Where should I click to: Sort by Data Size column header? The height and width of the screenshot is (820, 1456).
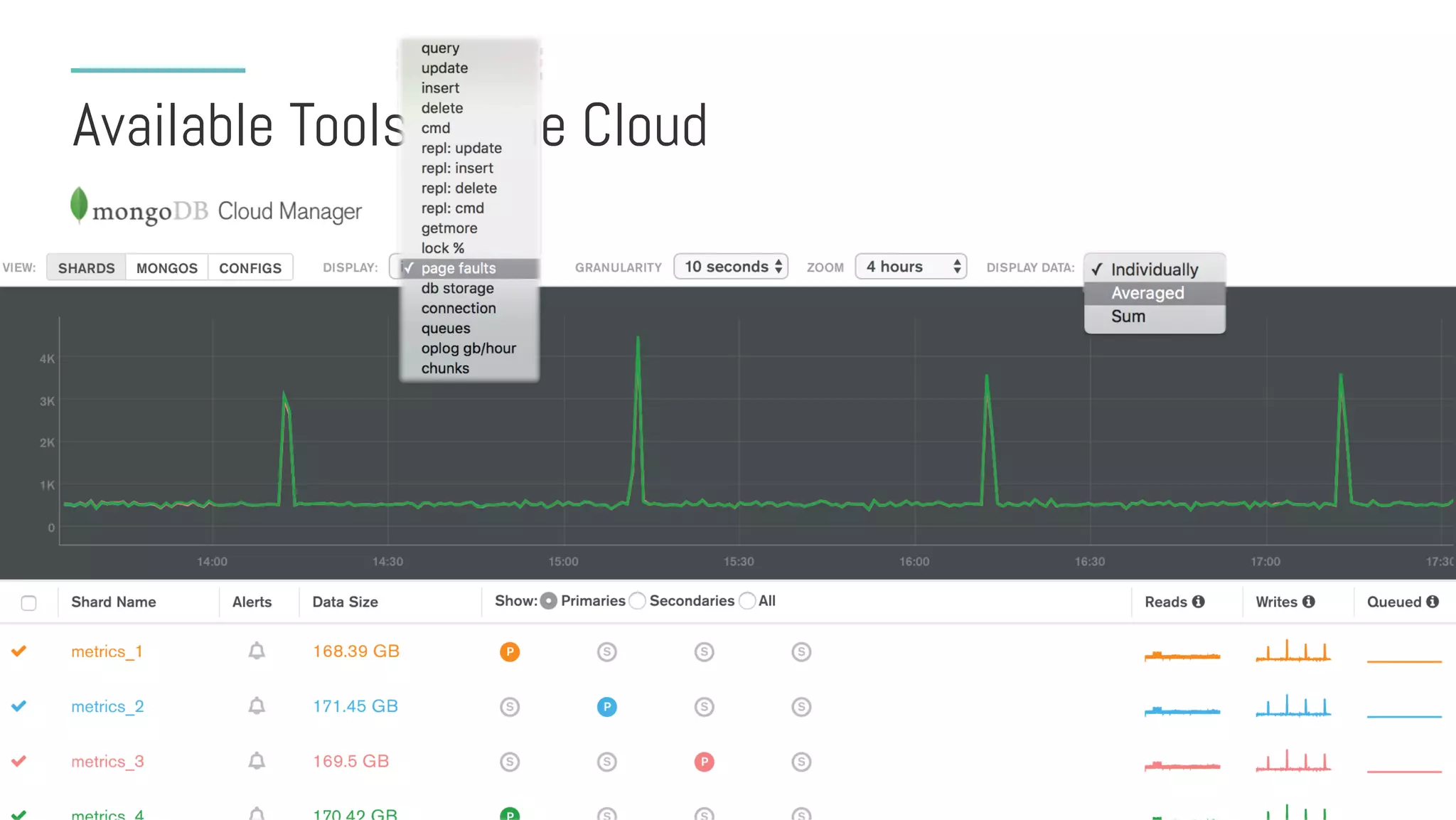click(345, 602)
